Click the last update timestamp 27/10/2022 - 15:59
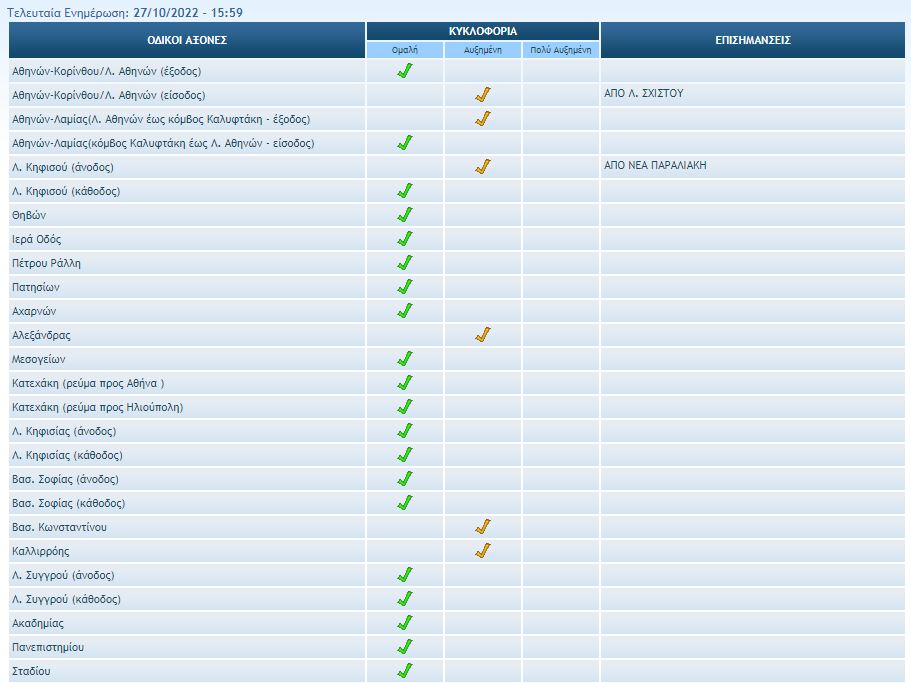911x683 pixels. click(188, 13)
